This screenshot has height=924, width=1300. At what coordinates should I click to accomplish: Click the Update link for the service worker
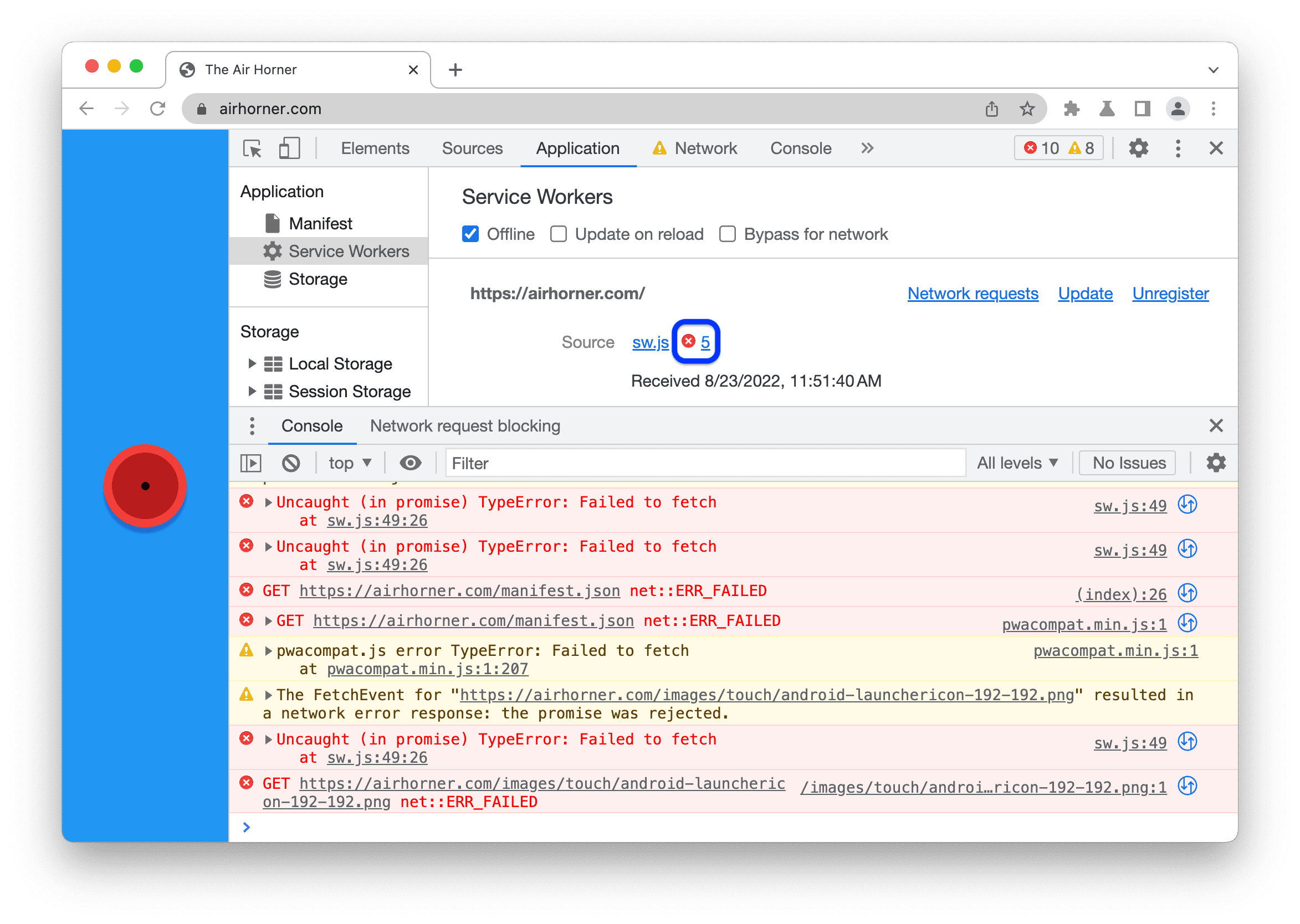pos(1086,293)
